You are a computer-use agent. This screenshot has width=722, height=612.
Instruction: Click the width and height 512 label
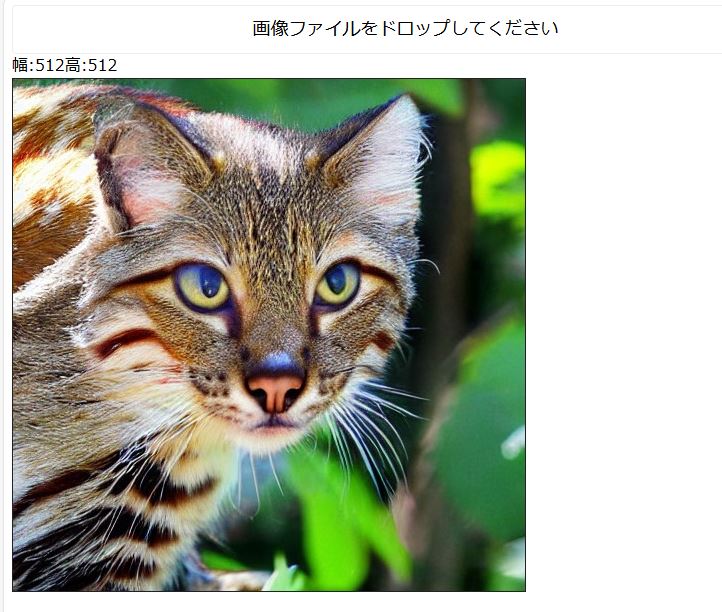(x=65, y=65)
